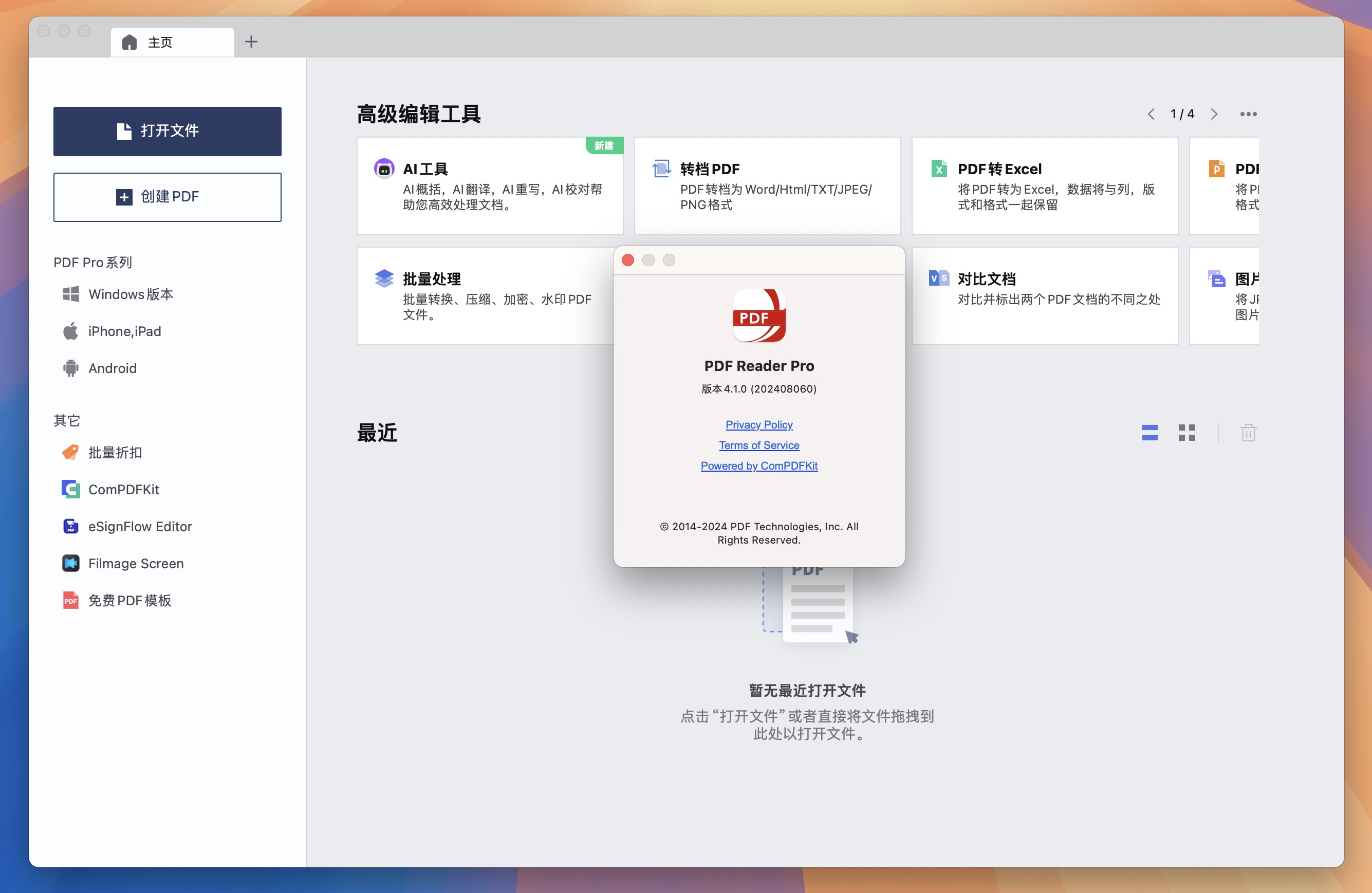Add a new tab with plus button

pos(251,42)
